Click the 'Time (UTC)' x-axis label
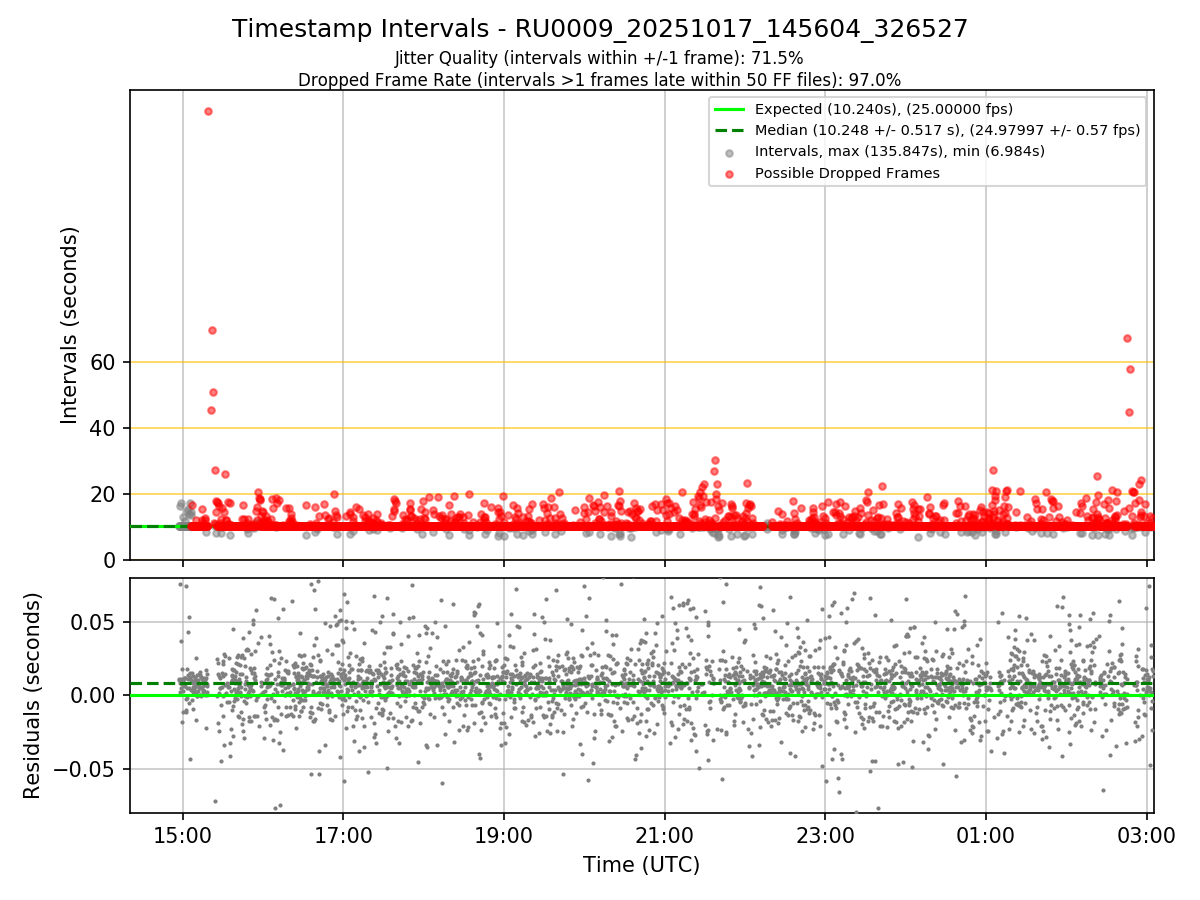This screenshot has width=1200, height=900. pos(641,865)
